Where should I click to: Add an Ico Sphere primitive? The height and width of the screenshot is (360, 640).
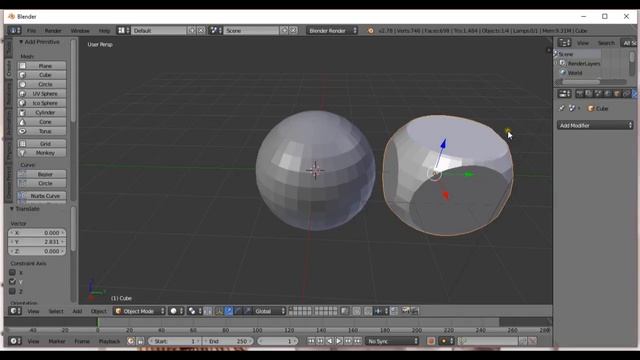(x=42, y=103)
